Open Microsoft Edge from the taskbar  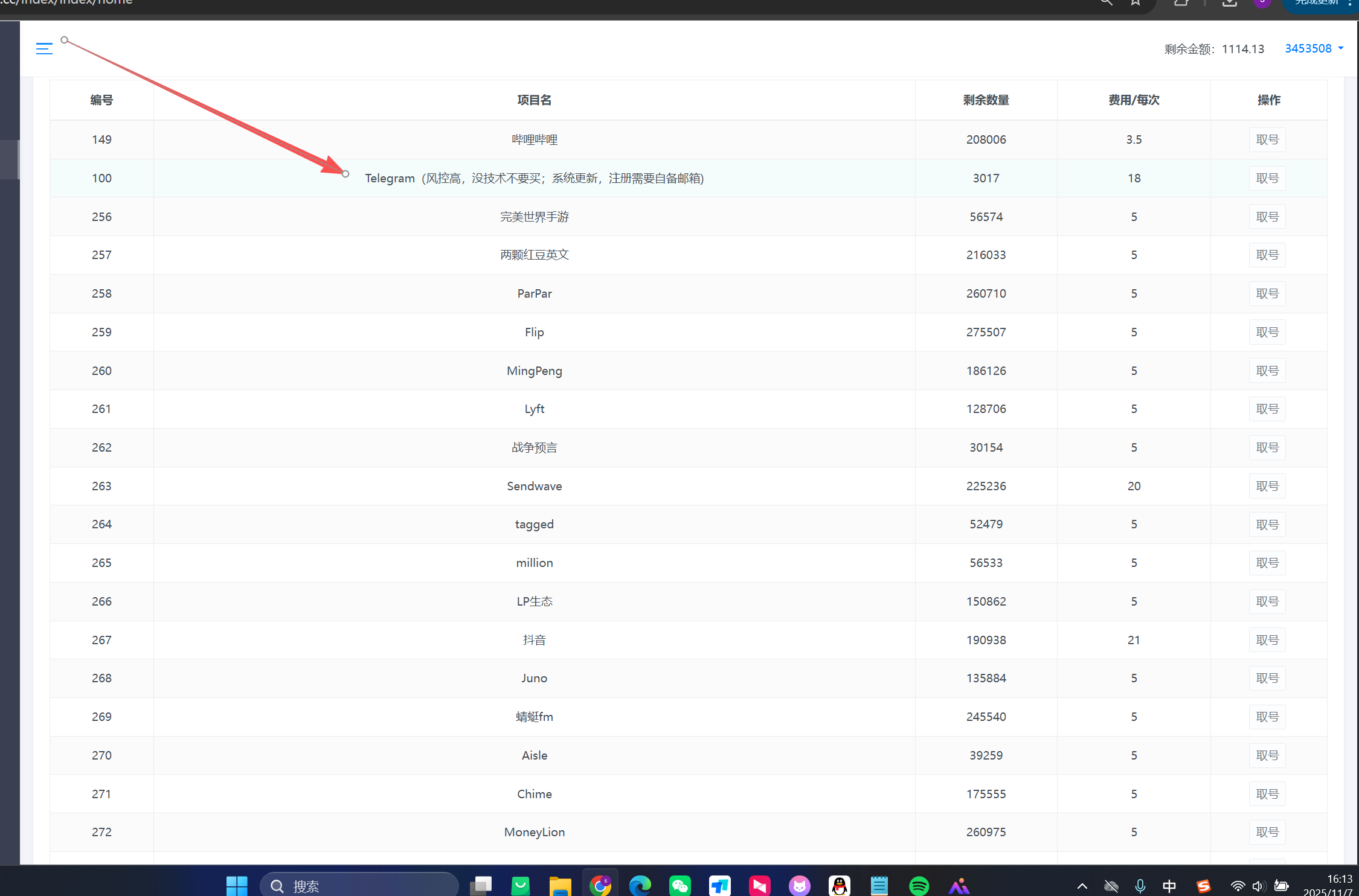(x=640, y=886)
